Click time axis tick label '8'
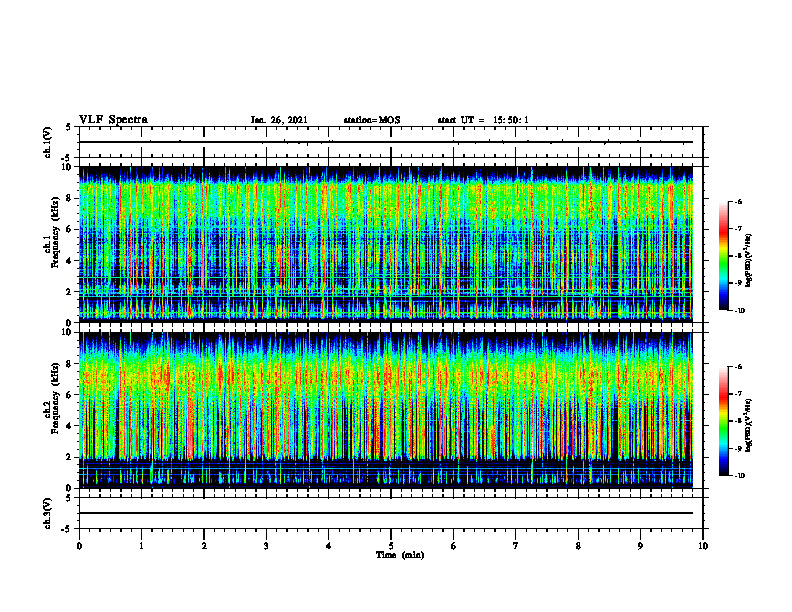 tap(578, 546)
